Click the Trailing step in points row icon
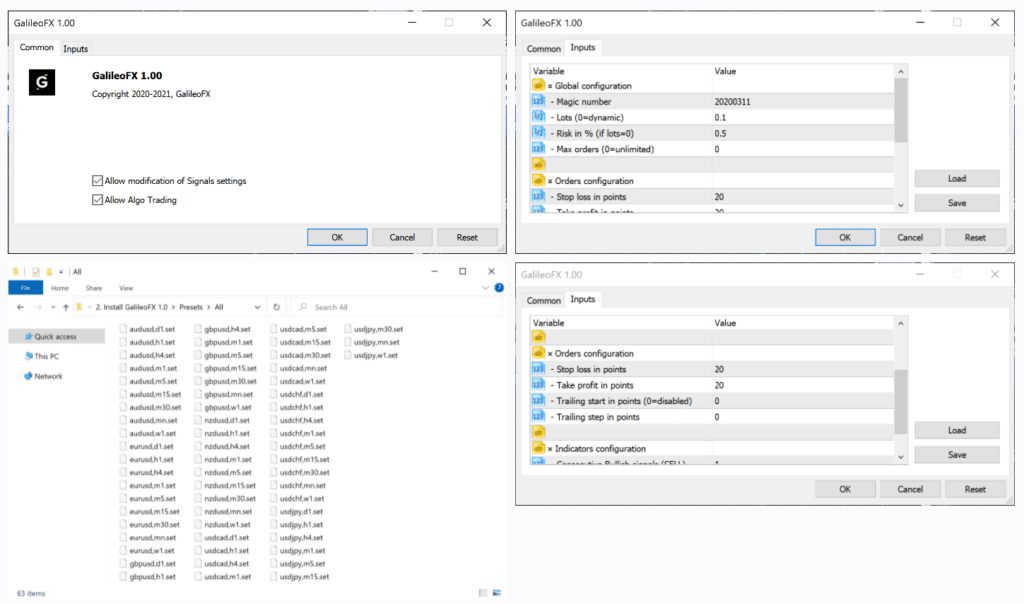This screenshot has height=604, width=1024. (538, 417)
